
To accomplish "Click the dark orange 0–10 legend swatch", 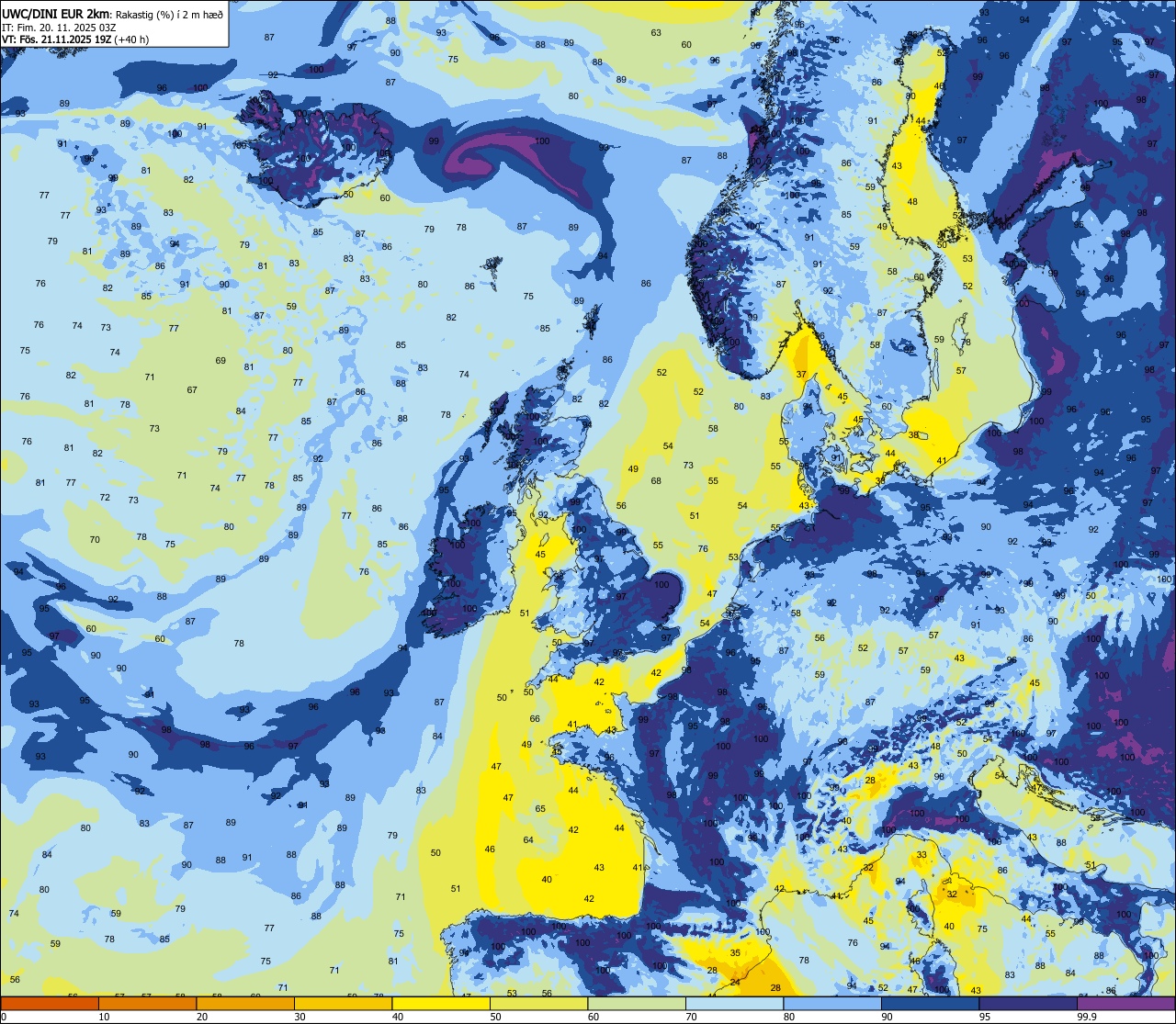I will [x=50, y=1004].
